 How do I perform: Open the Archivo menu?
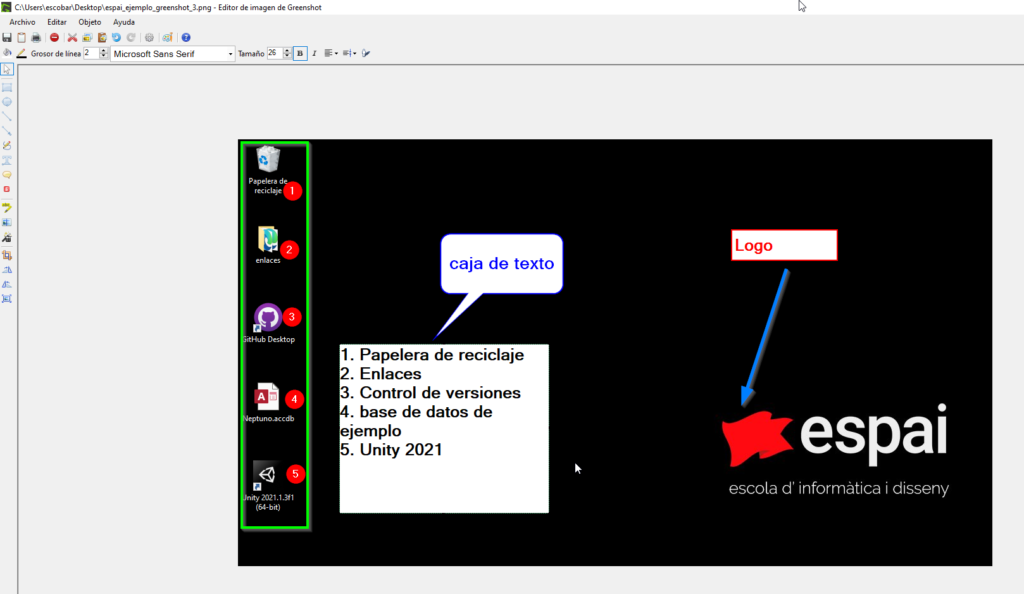[22, 22]
